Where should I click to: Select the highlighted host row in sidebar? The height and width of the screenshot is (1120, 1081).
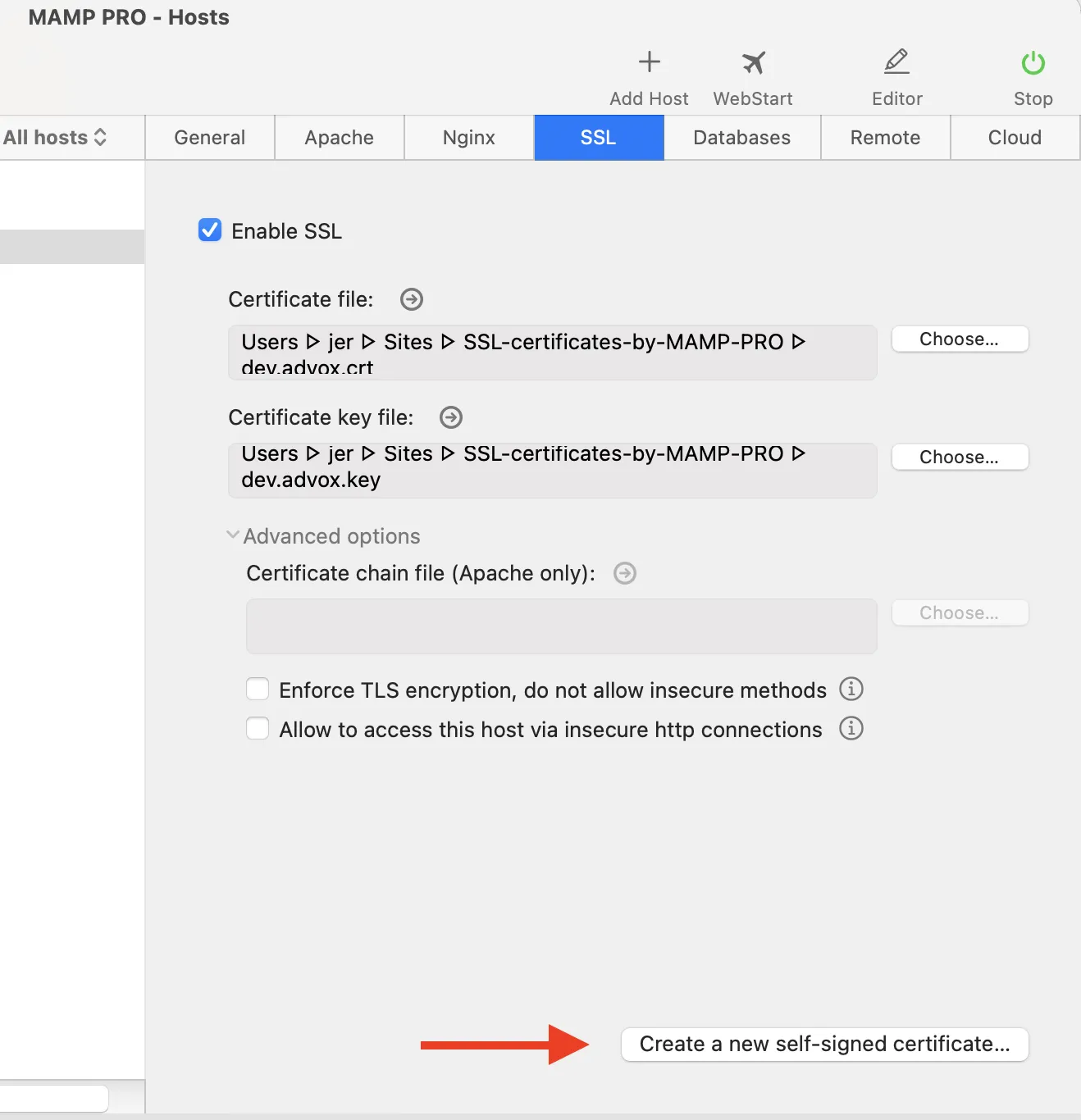click(x=72, y=247)
